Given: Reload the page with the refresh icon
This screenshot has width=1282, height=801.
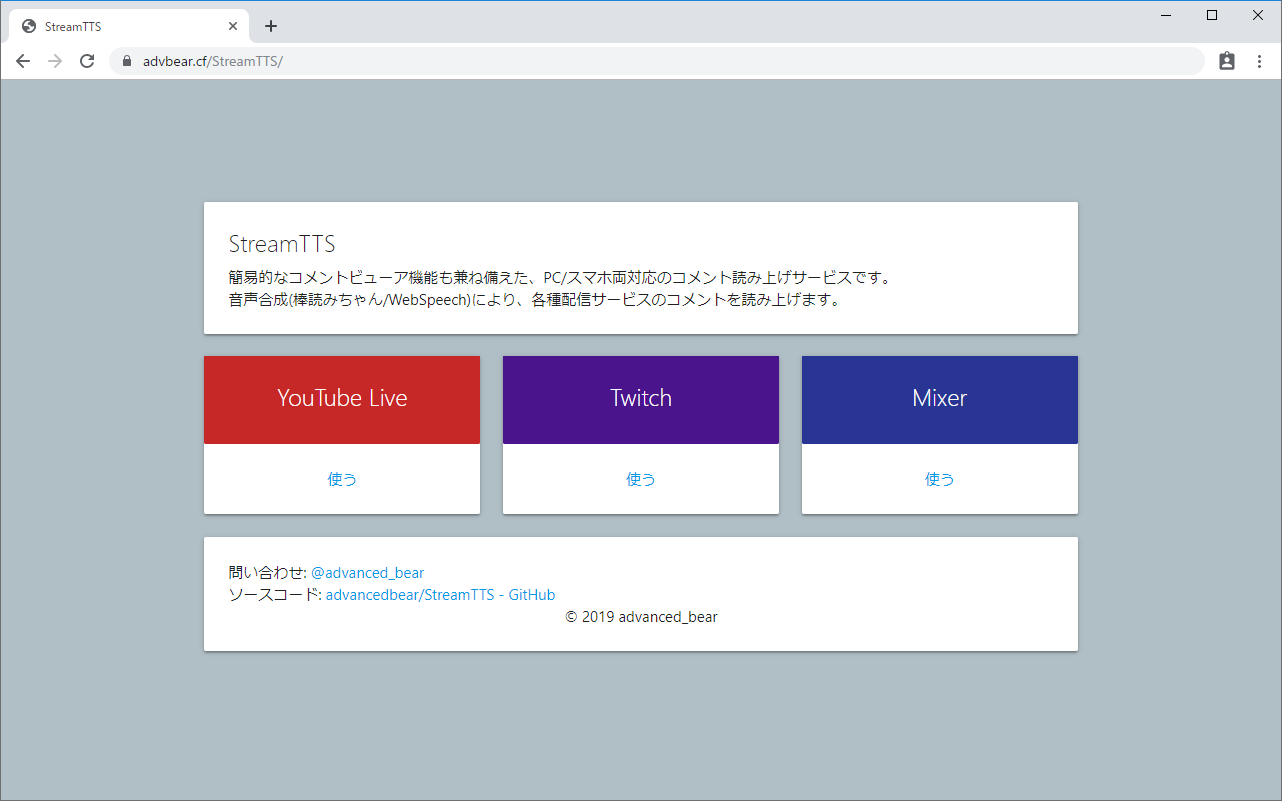Looking at the screenshot, I should tap(87, 61).
